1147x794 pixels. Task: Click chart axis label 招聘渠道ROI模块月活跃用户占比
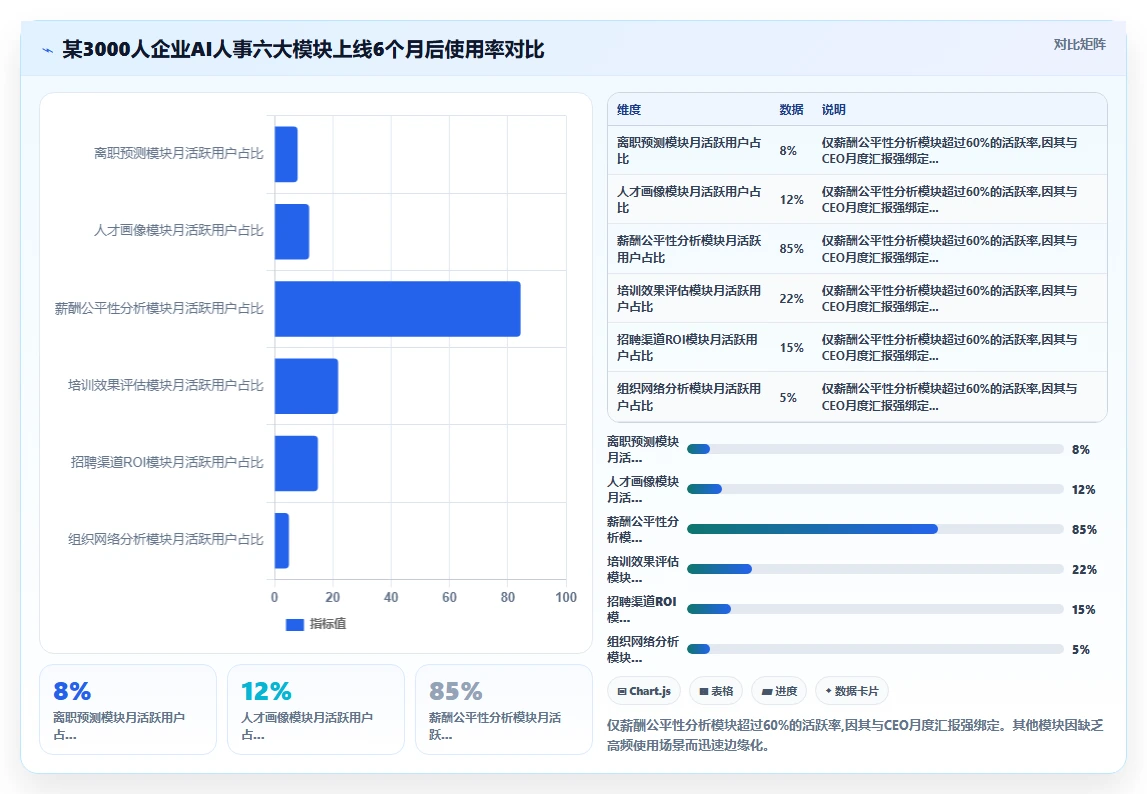point(167,462)
